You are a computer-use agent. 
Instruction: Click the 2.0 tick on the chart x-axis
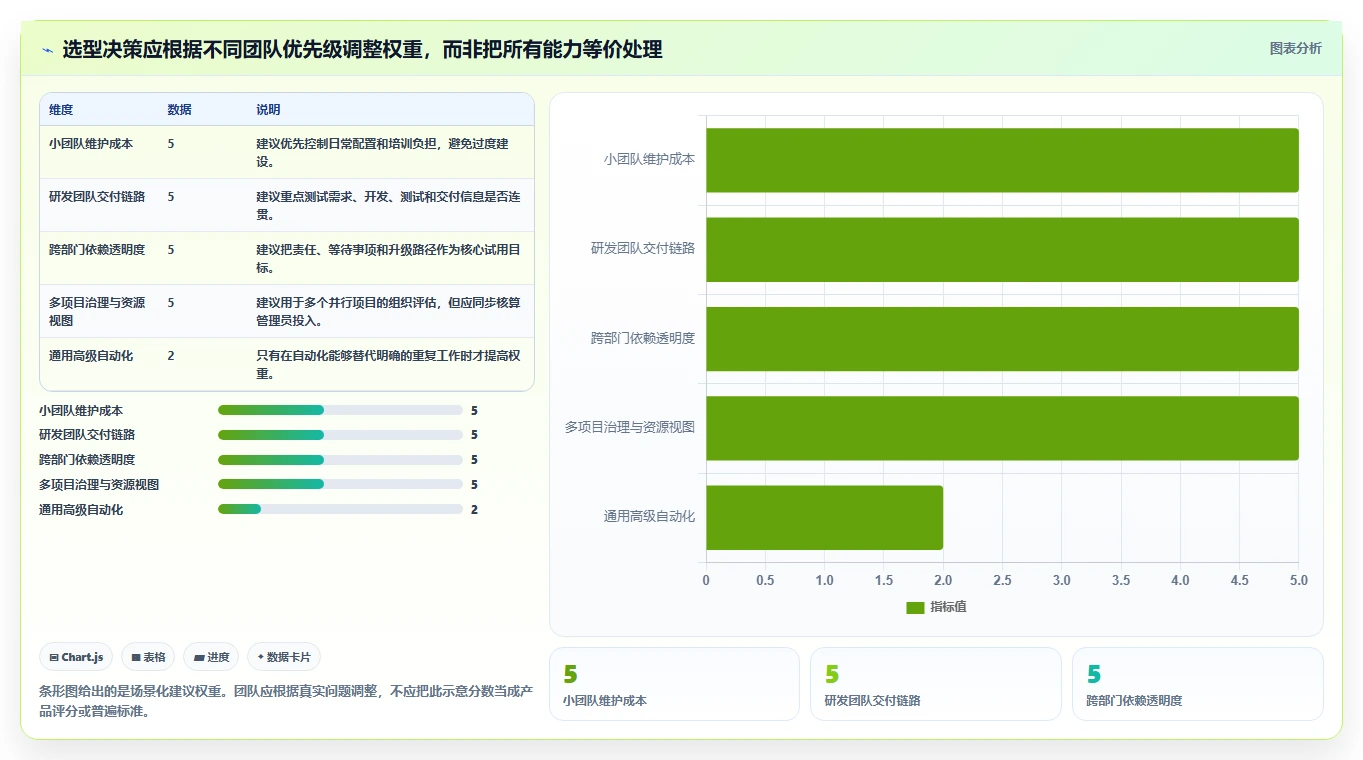(x=943, y=580)
